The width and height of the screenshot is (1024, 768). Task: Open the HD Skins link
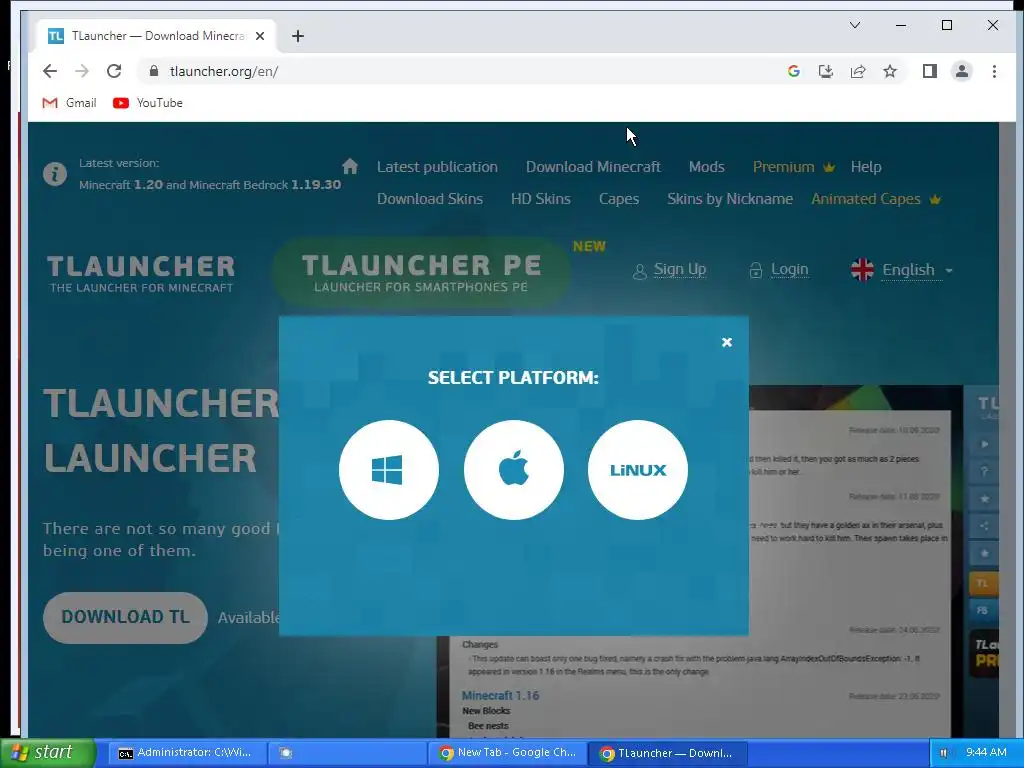(x=541, y=199)
